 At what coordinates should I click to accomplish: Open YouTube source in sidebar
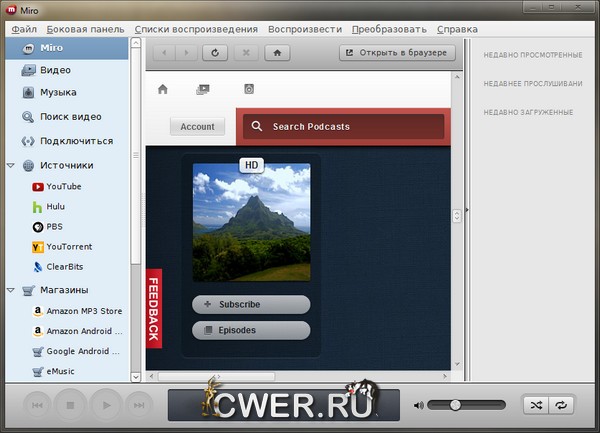[63, 186]
